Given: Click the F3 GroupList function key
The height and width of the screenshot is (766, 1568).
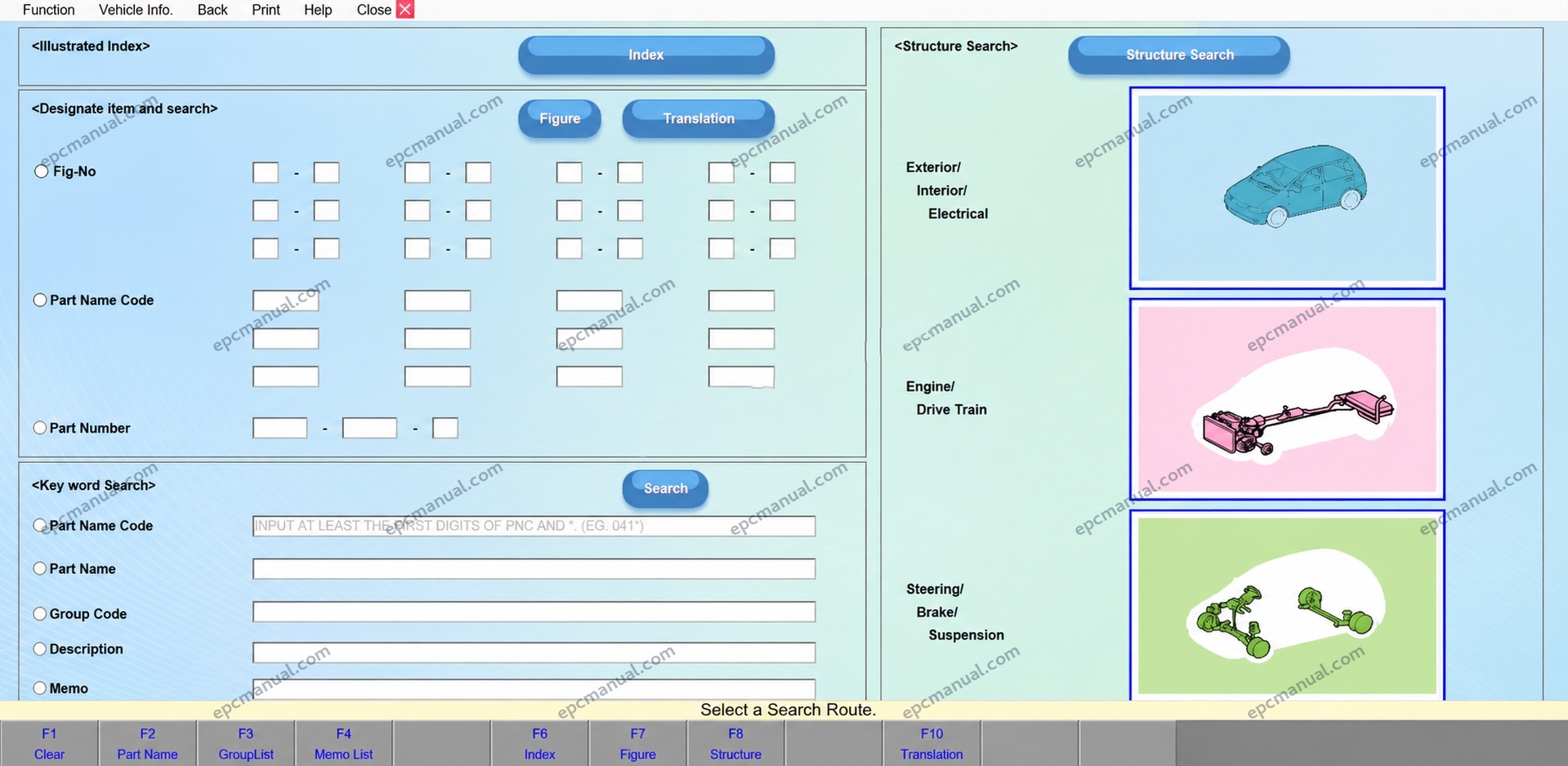Looking at the screenshot, I should click(246, 743).
